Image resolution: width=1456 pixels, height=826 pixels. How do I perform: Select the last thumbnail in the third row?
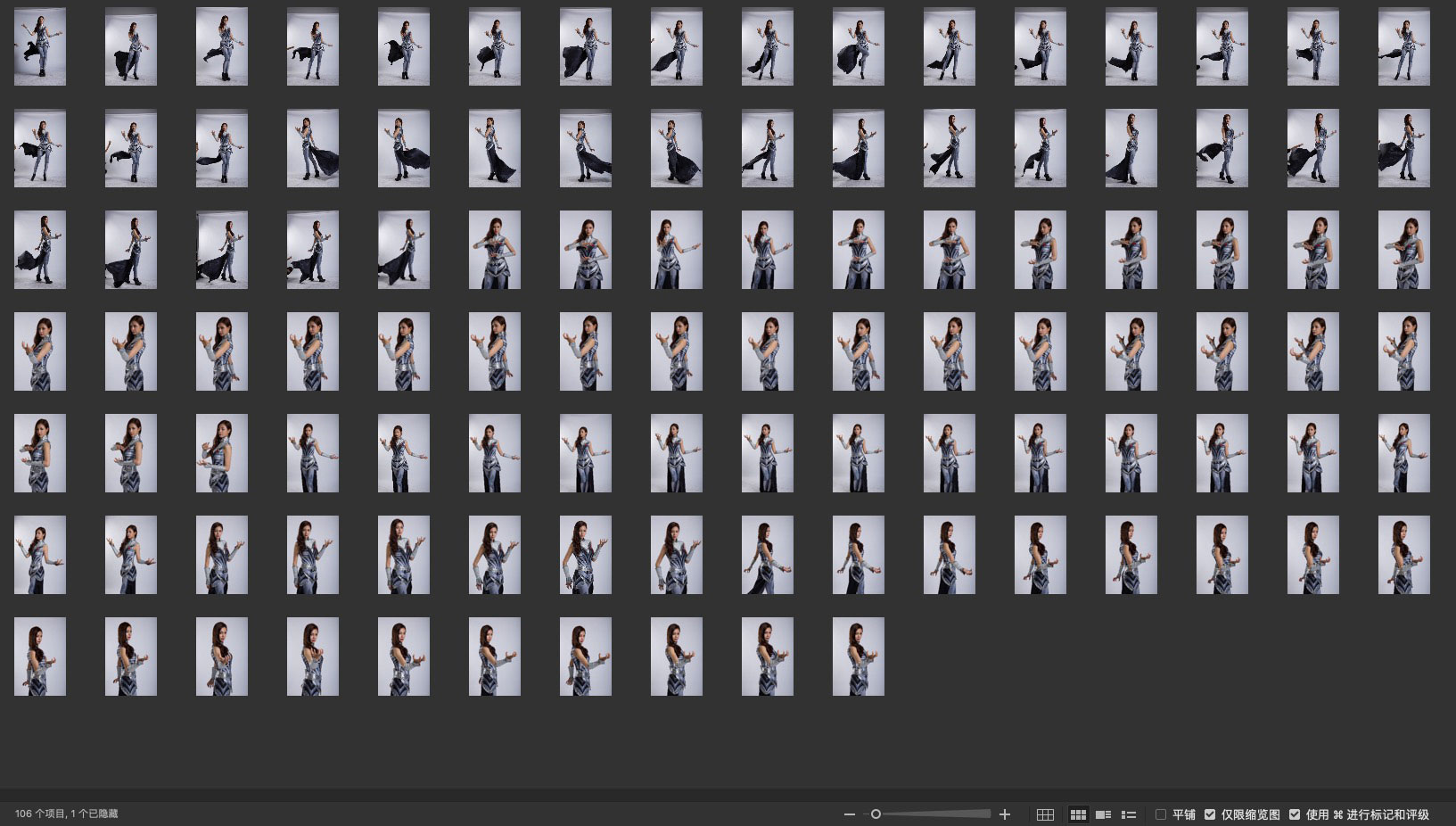[1403, 250]
